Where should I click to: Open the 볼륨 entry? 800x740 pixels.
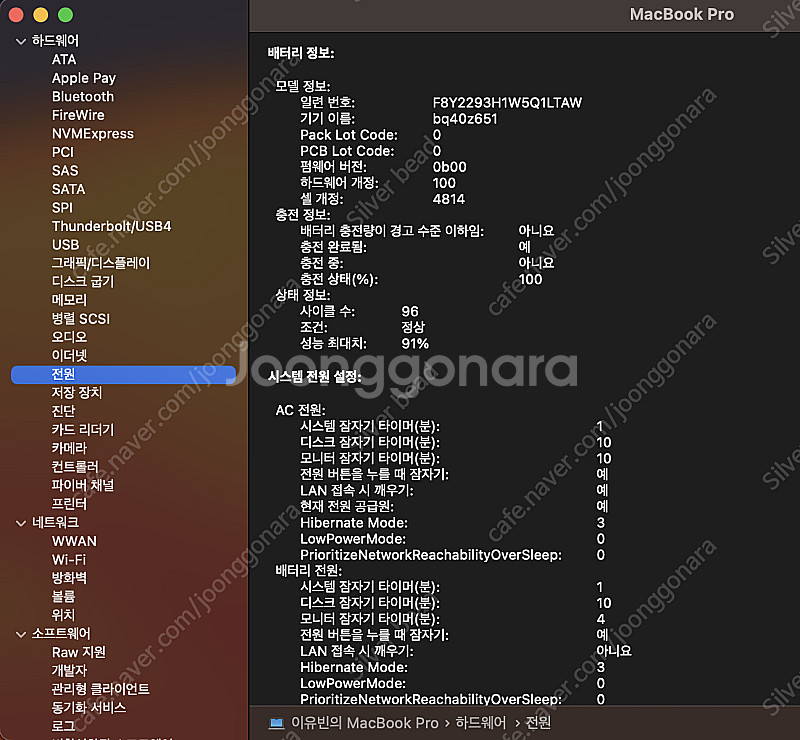click(x=63, y=597)
